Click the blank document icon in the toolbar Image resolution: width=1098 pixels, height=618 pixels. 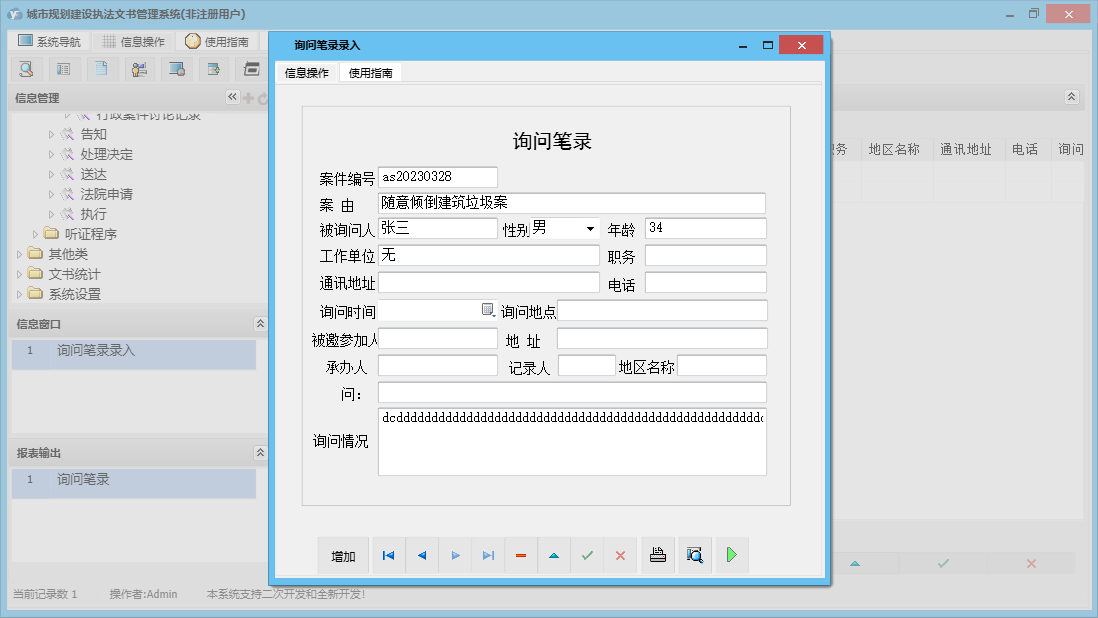(103, 69)
